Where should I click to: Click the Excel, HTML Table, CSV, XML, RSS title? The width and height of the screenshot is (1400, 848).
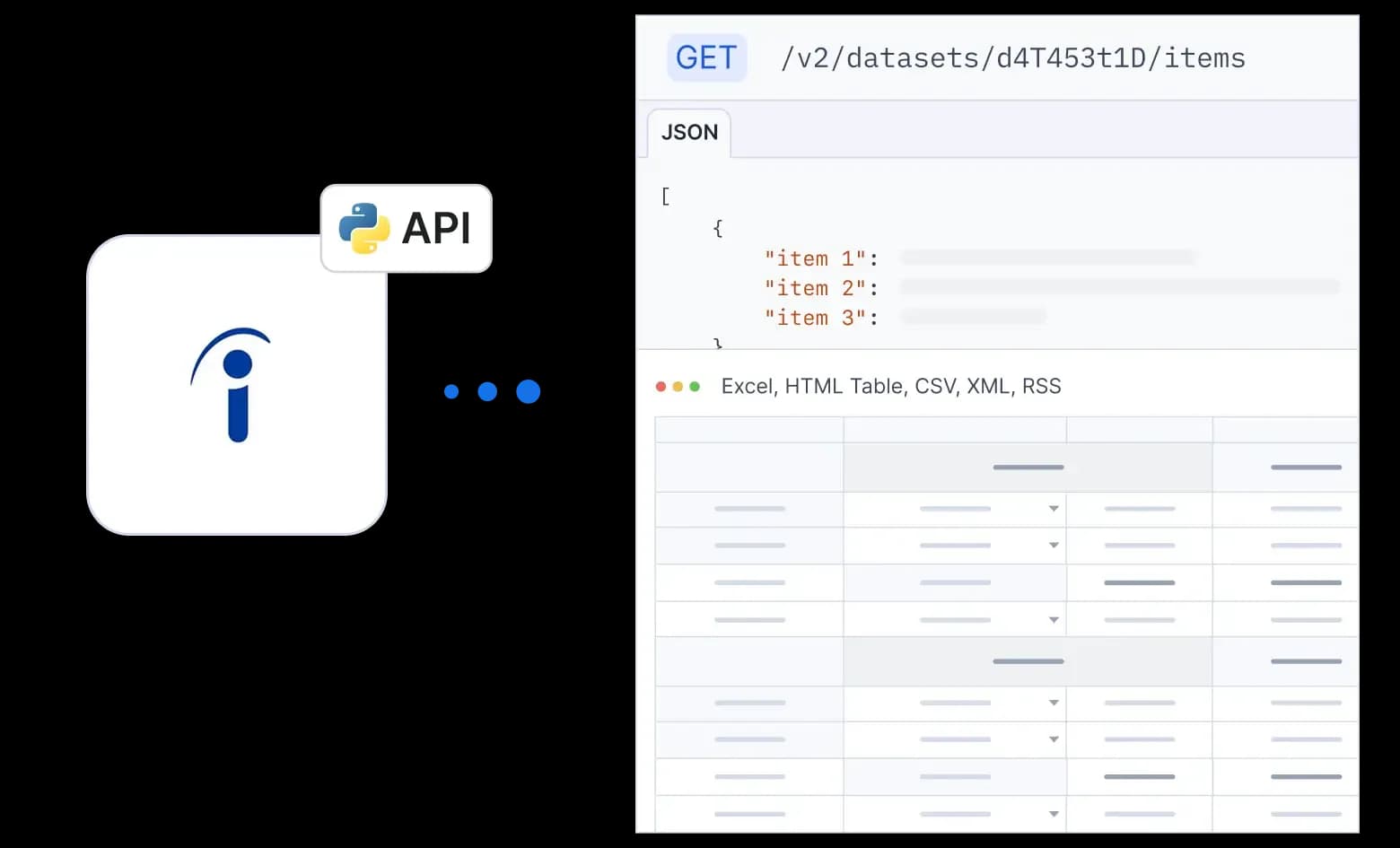tap(890, 387)
